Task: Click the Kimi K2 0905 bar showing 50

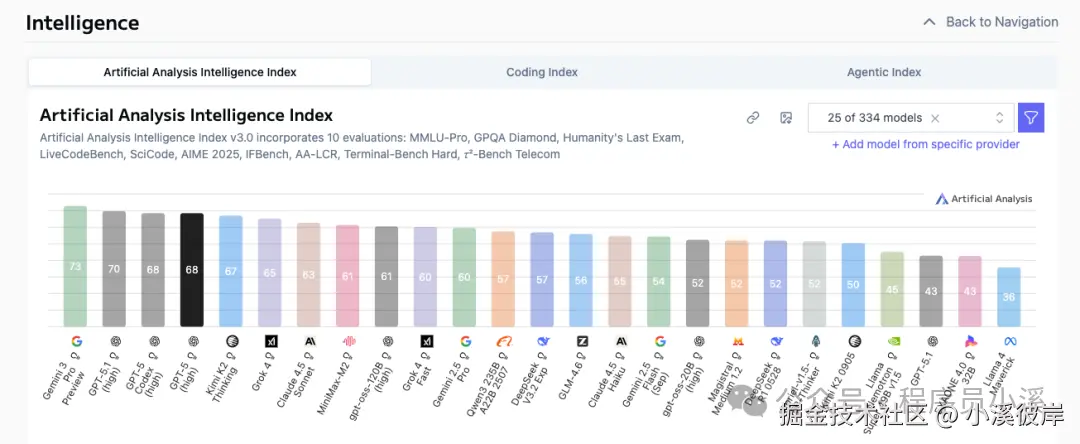Action: coord(853,285)
